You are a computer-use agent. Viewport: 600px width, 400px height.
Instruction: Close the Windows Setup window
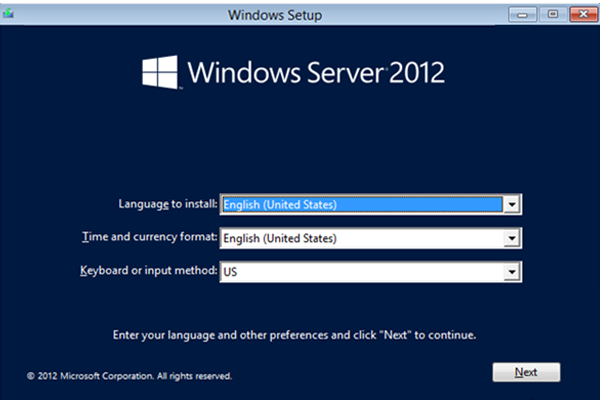click(583, 15)
